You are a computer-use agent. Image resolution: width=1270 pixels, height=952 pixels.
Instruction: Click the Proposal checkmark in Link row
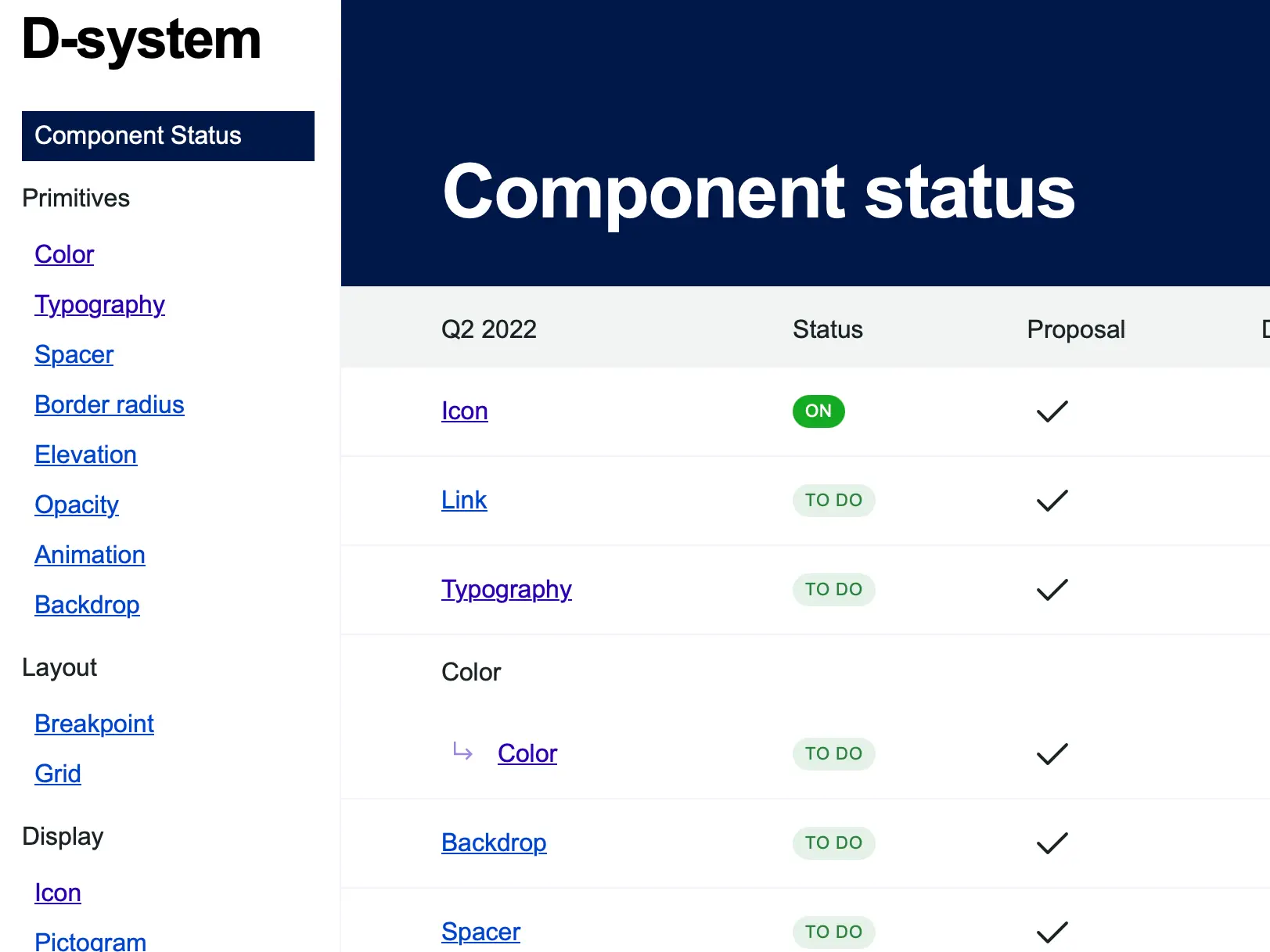(1052, 501)
